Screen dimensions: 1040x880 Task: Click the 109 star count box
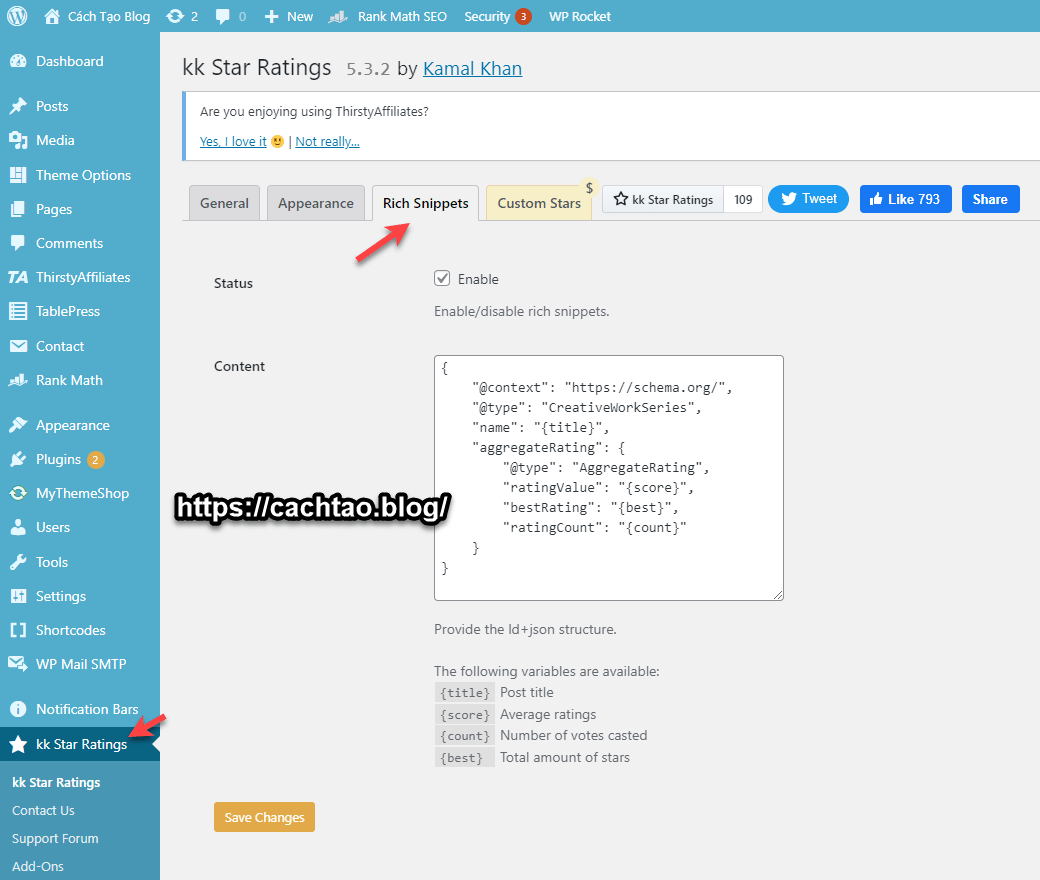743,199
